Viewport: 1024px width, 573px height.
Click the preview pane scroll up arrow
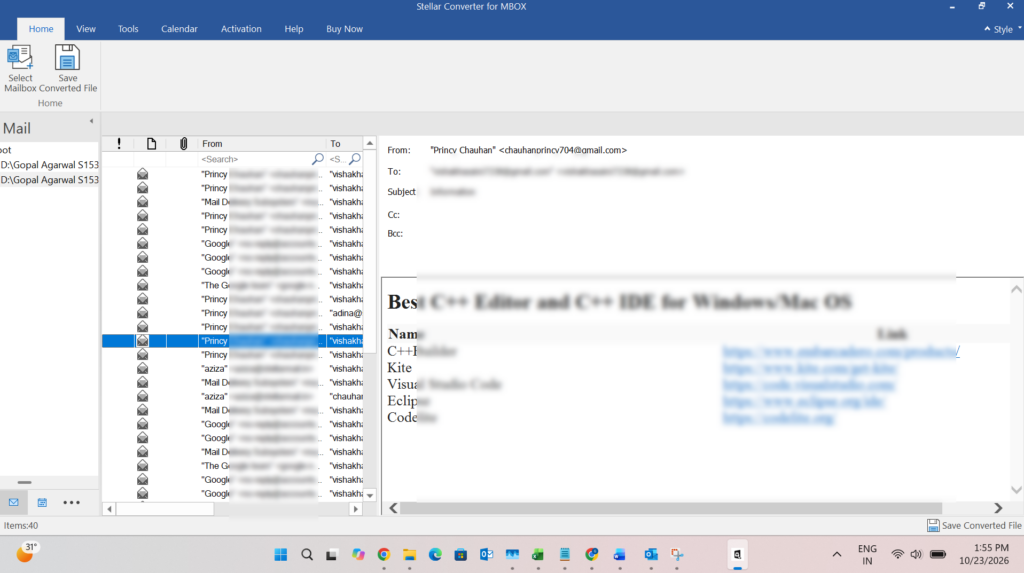pos(1016,289)
